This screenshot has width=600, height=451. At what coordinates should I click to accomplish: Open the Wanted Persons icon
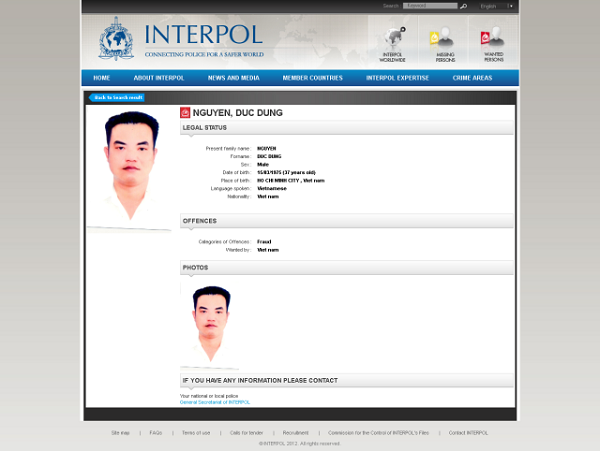tap(493, 42)
